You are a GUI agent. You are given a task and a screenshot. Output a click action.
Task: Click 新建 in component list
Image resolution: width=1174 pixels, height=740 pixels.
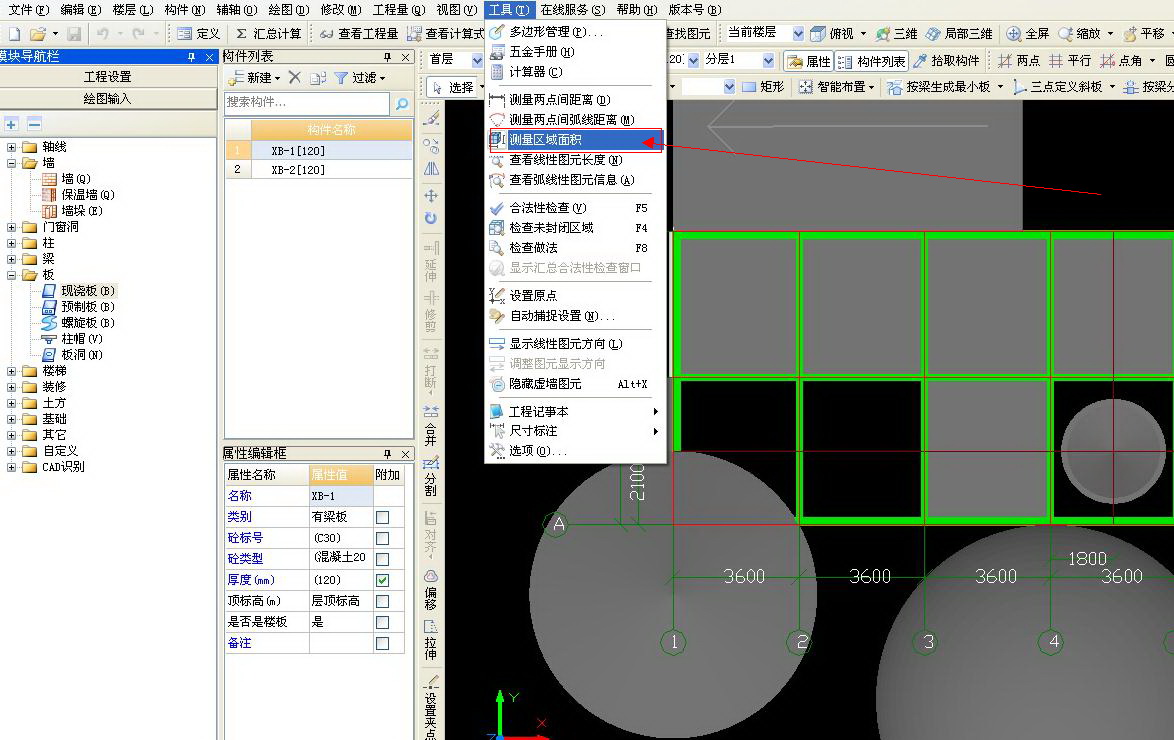(255, 78)
